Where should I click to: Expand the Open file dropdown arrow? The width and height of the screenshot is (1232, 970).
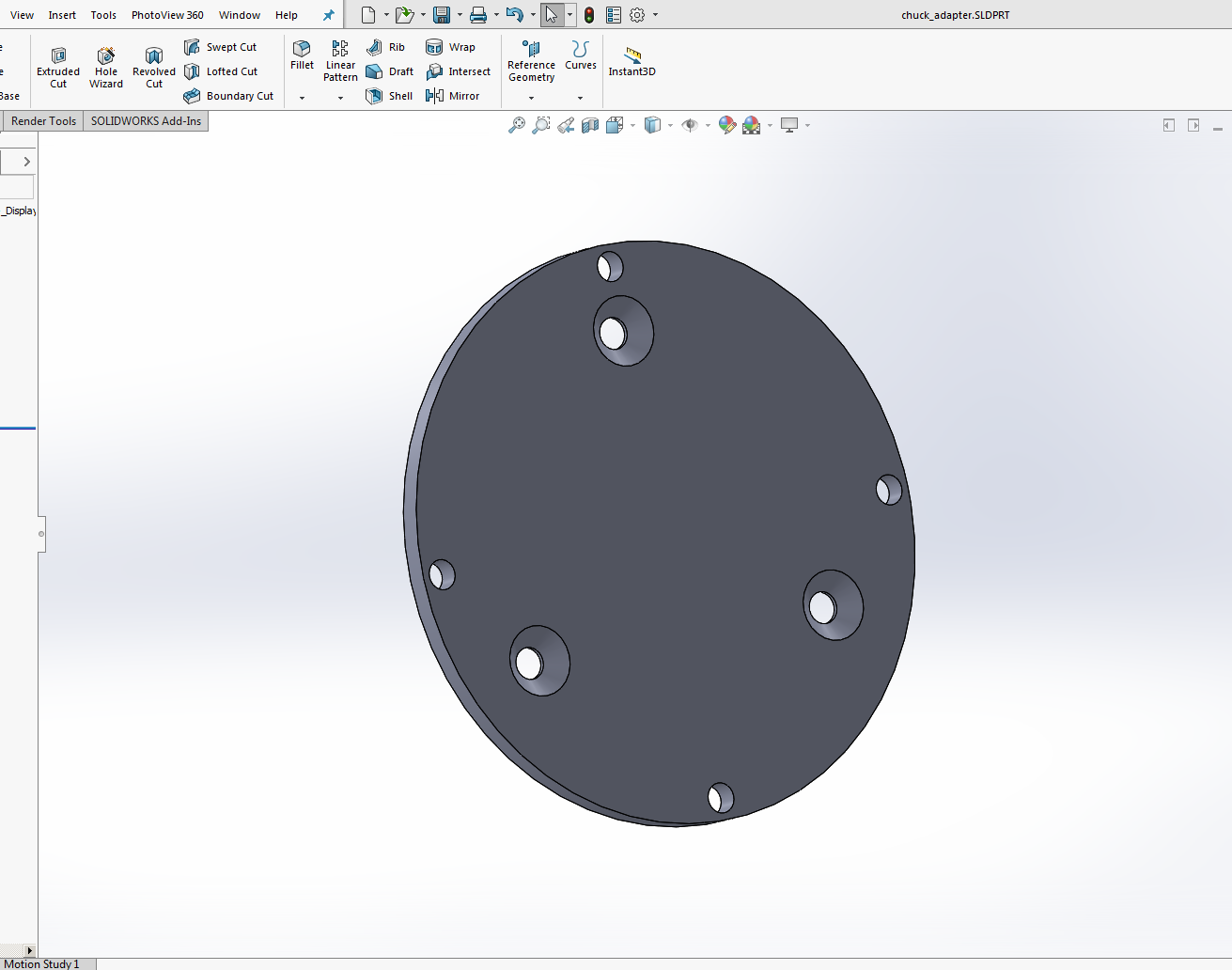click(x=423, y=15)
